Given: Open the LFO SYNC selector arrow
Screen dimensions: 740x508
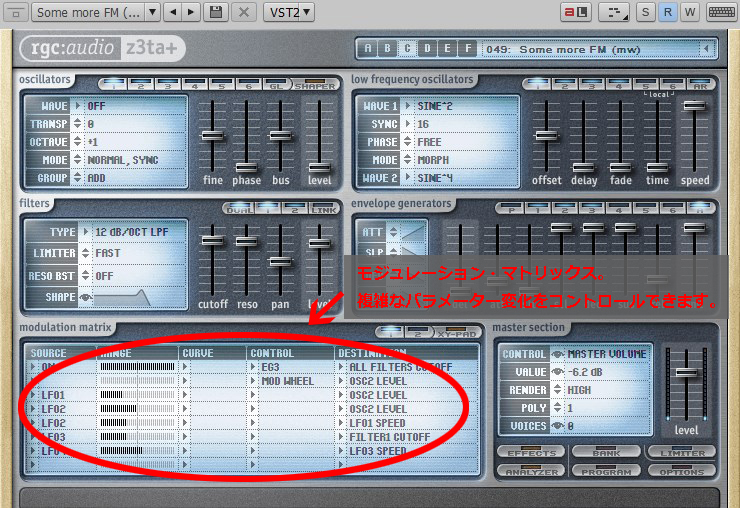Looking at the screenshot, I should tap(408, 124).
